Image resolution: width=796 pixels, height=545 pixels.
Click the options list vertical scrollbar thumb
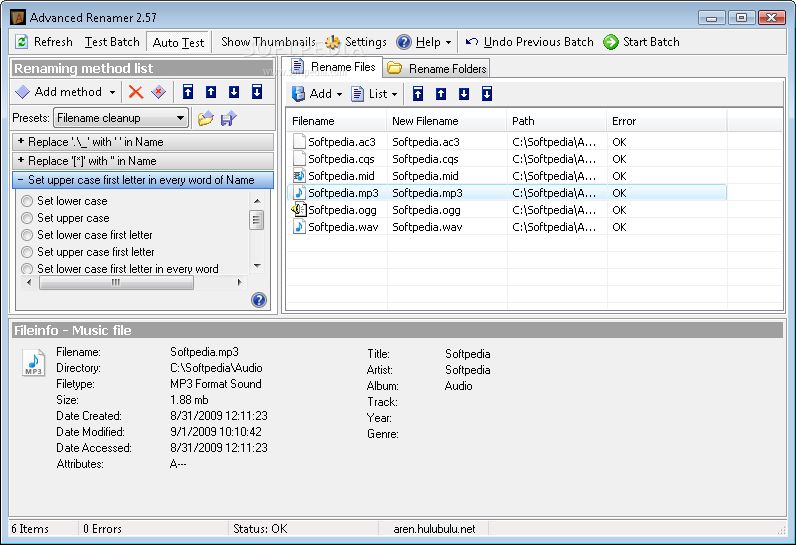click(257, 220)
